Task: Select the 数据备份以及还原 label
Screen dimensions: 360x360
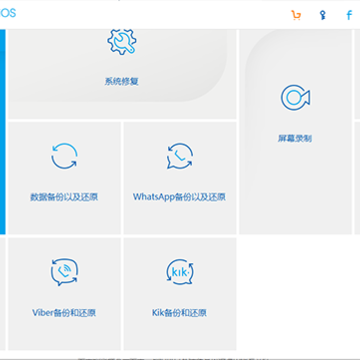Action: [x=64, y=197]
